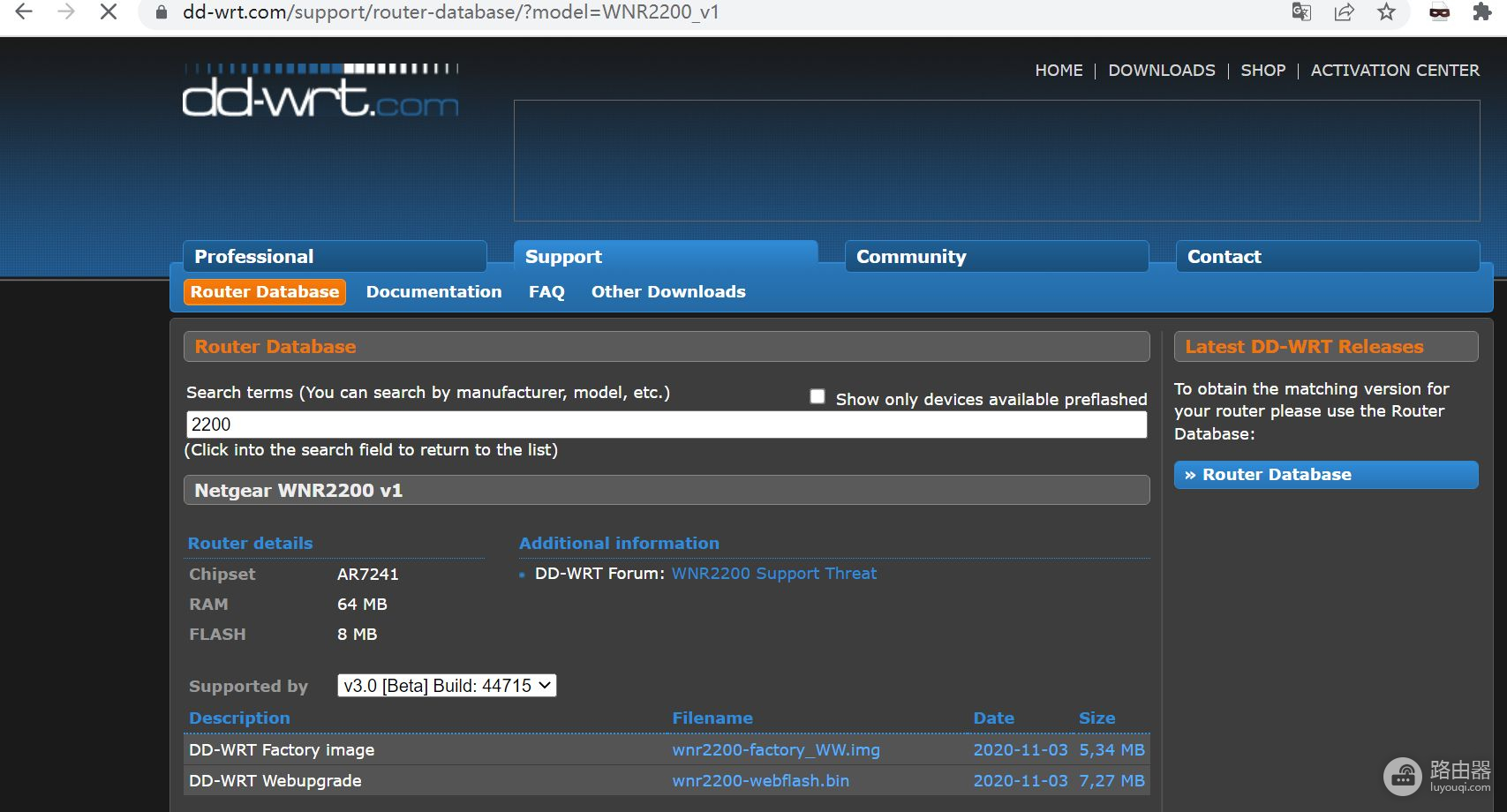Click the Netgear WNR2200 v1 heading

667,491
